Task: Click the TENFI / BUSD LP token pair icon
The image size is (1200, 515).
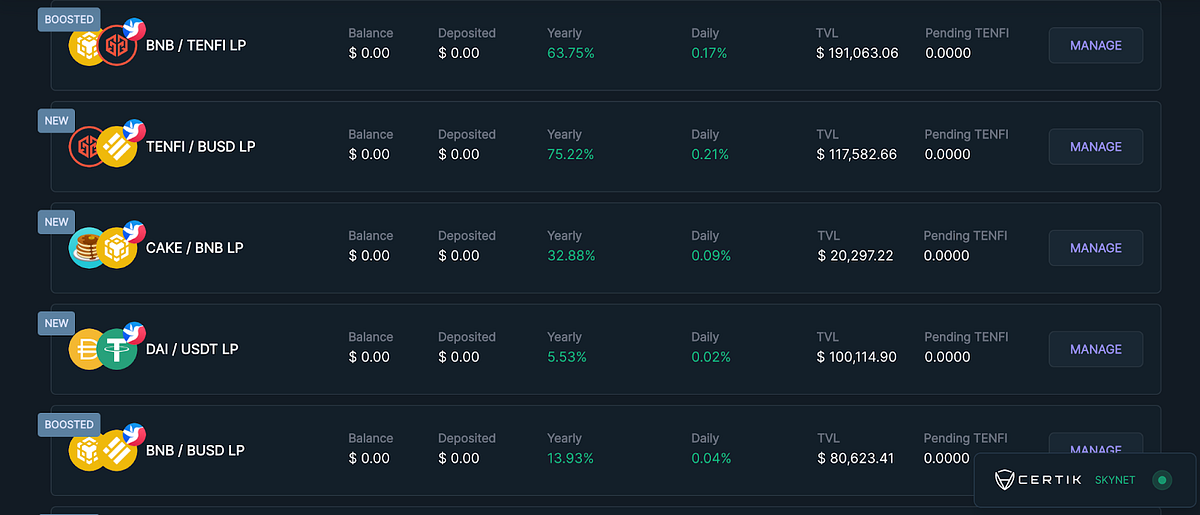Action: (102, 147)
